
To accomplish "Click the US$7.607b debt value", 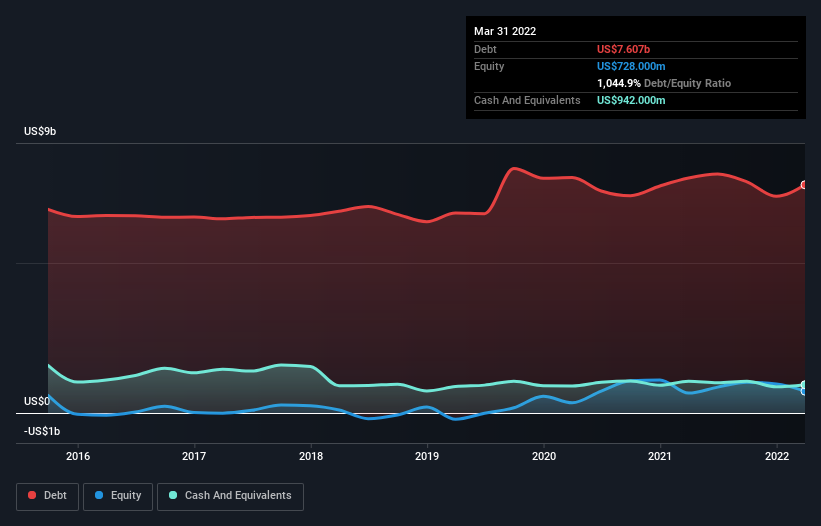I will 623,49.
